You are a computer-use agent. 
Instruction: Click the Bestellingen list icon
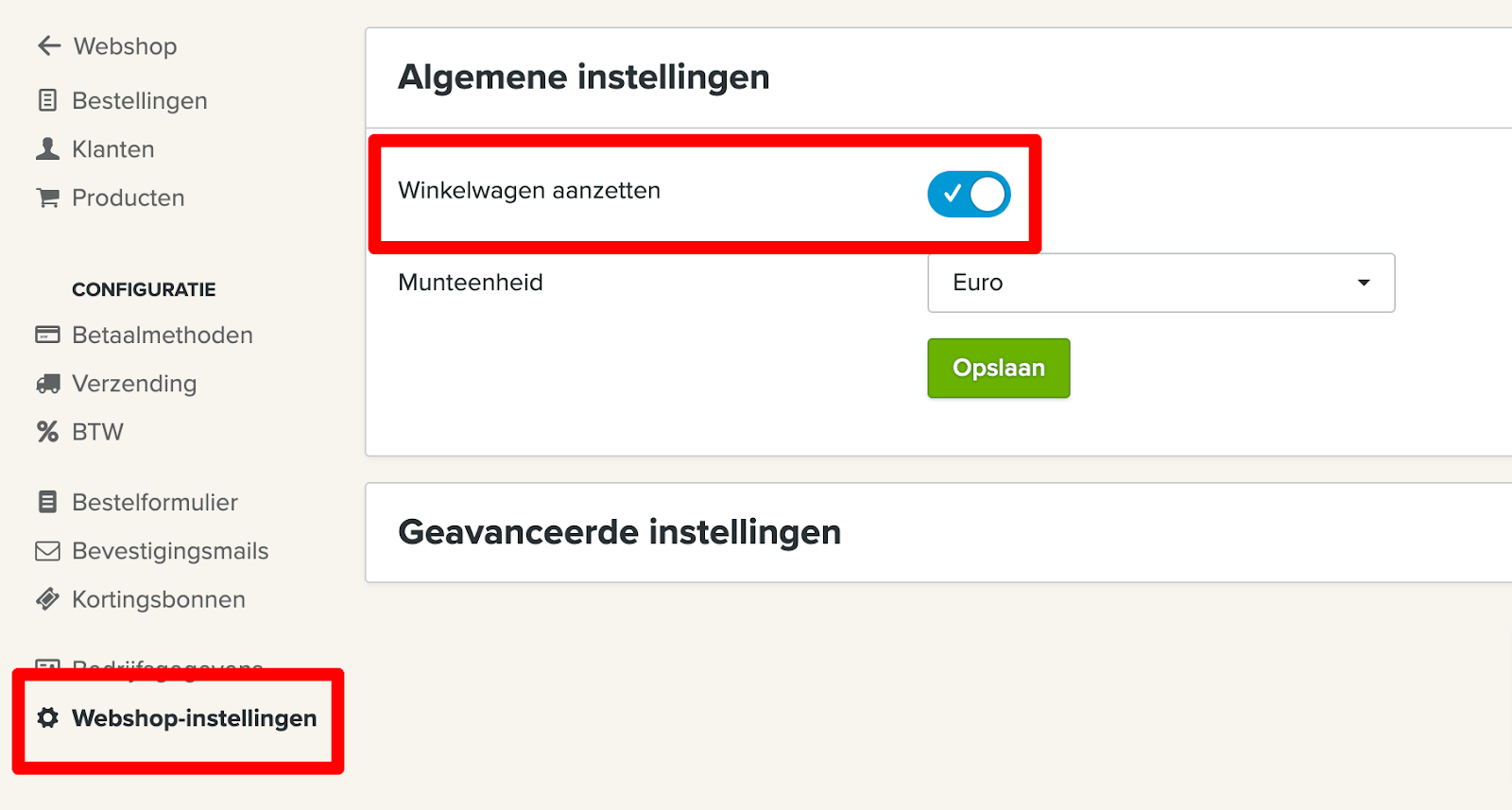pyautogui.click(x=47, y=100)
